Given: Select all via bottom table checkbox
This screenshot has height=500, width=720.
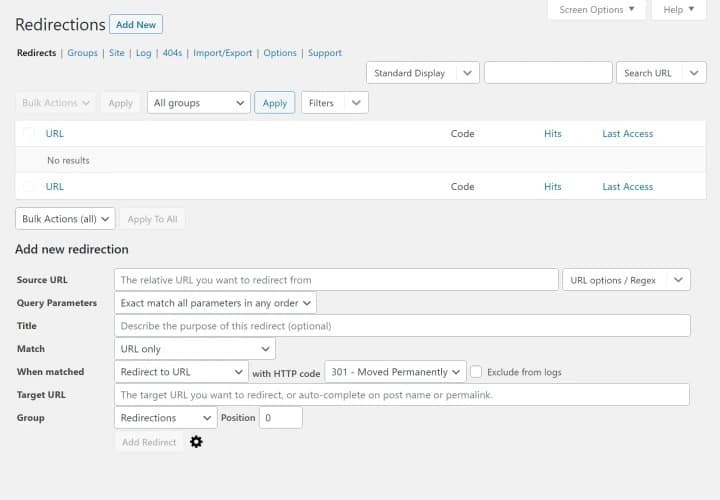Looking at the screenshot, I should click(x=28, y=186).
